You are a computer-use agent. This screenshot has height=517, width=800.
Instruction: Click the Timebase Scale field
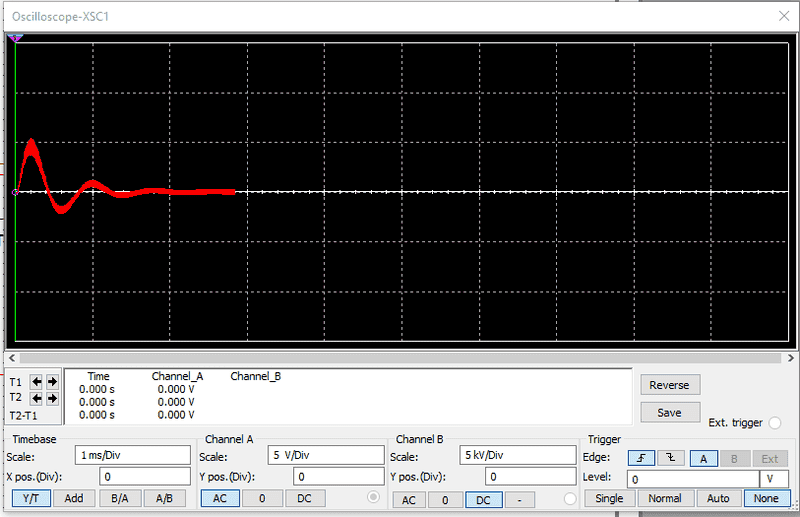(130, 454)
